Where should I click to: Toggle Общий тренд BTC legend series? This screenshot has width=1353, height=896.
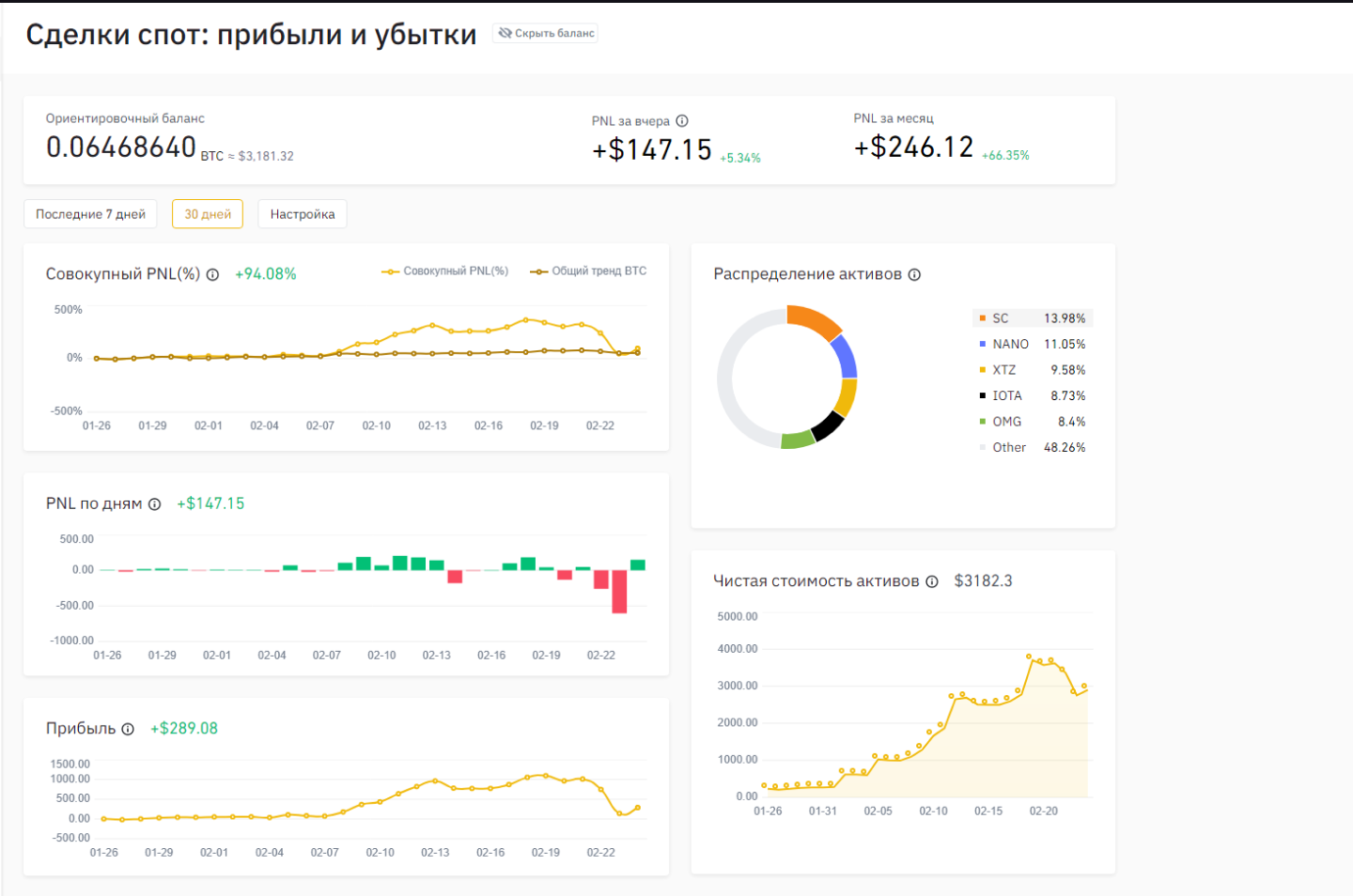click(x=588, y=271)
